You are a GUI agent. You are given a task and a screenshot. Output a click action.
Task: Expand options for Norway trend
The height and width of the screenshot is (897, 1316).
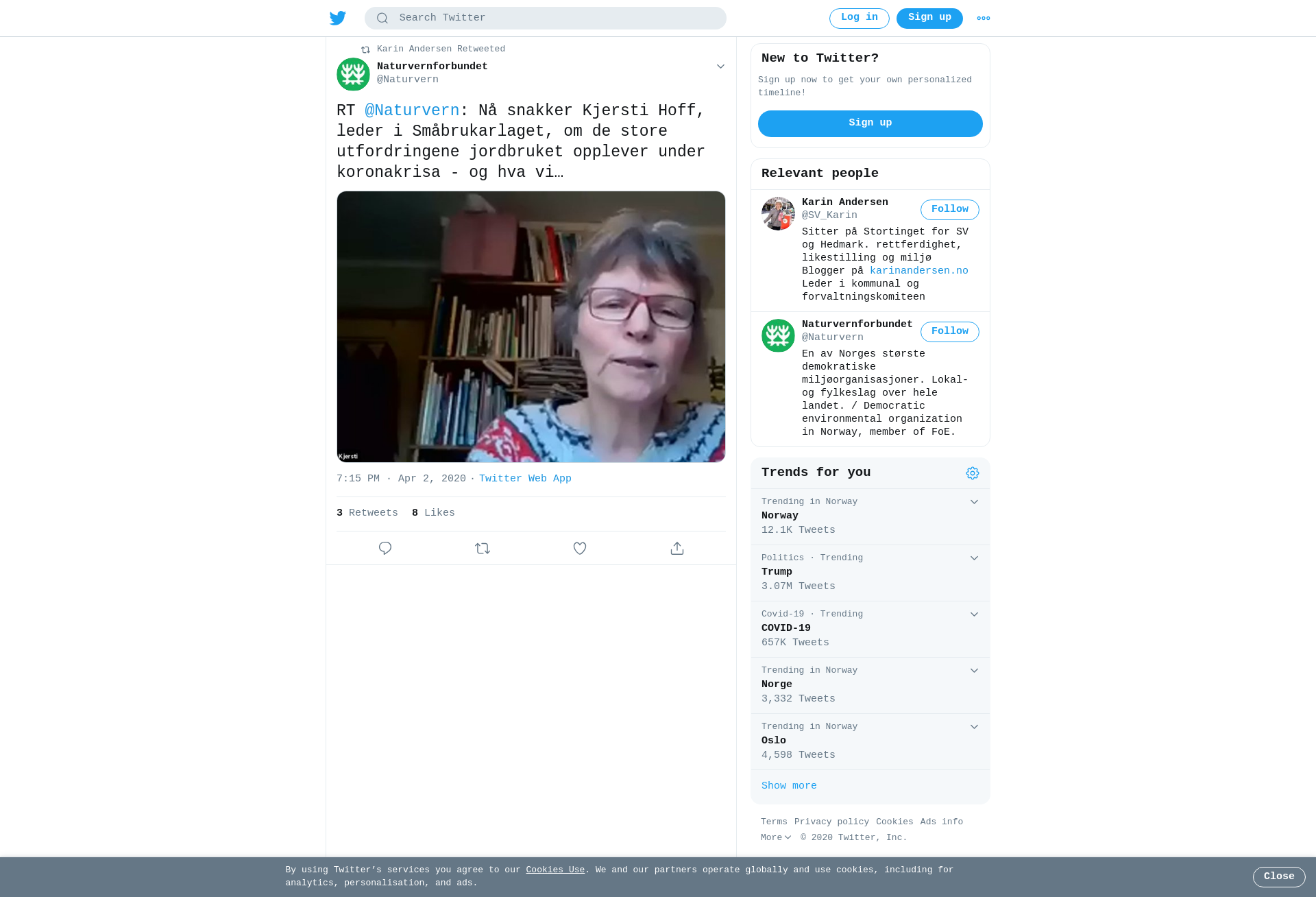[x=974, y=502]
